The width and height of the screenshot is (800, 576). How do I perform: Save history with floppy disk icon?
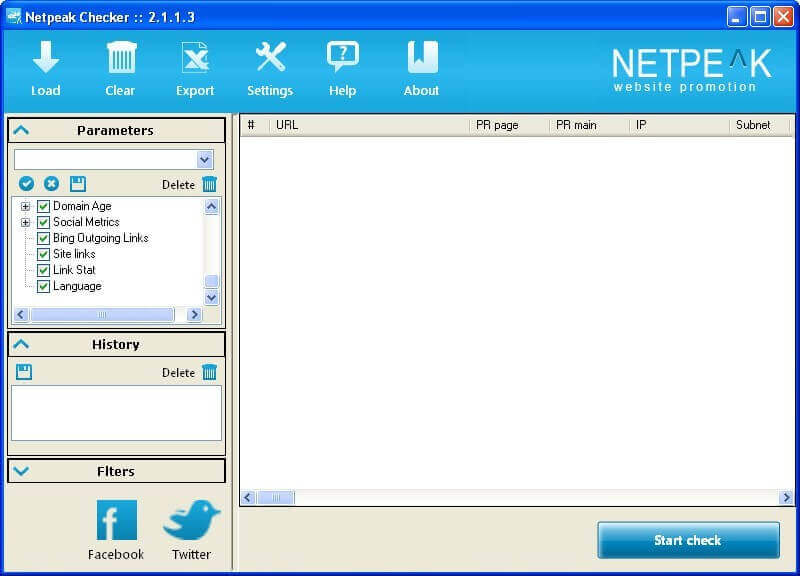23,372
